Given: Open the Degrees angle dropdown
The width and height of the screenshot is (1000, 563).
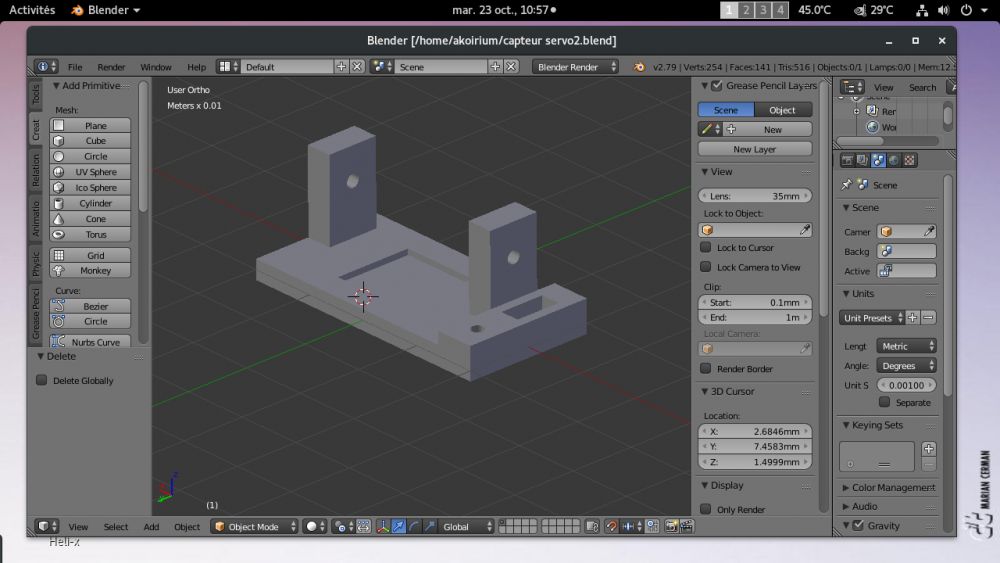Looking at the screenshot, I should pyautogui.click(x=906, y=366).
